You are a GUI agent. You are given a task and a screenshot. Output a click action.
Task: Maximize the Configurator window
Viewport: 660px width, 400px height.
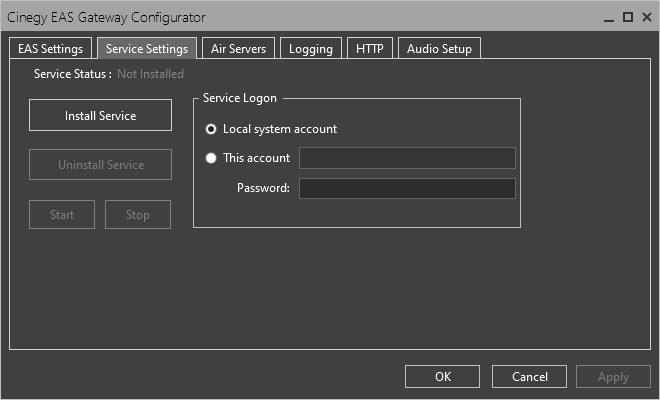(628, 17)
